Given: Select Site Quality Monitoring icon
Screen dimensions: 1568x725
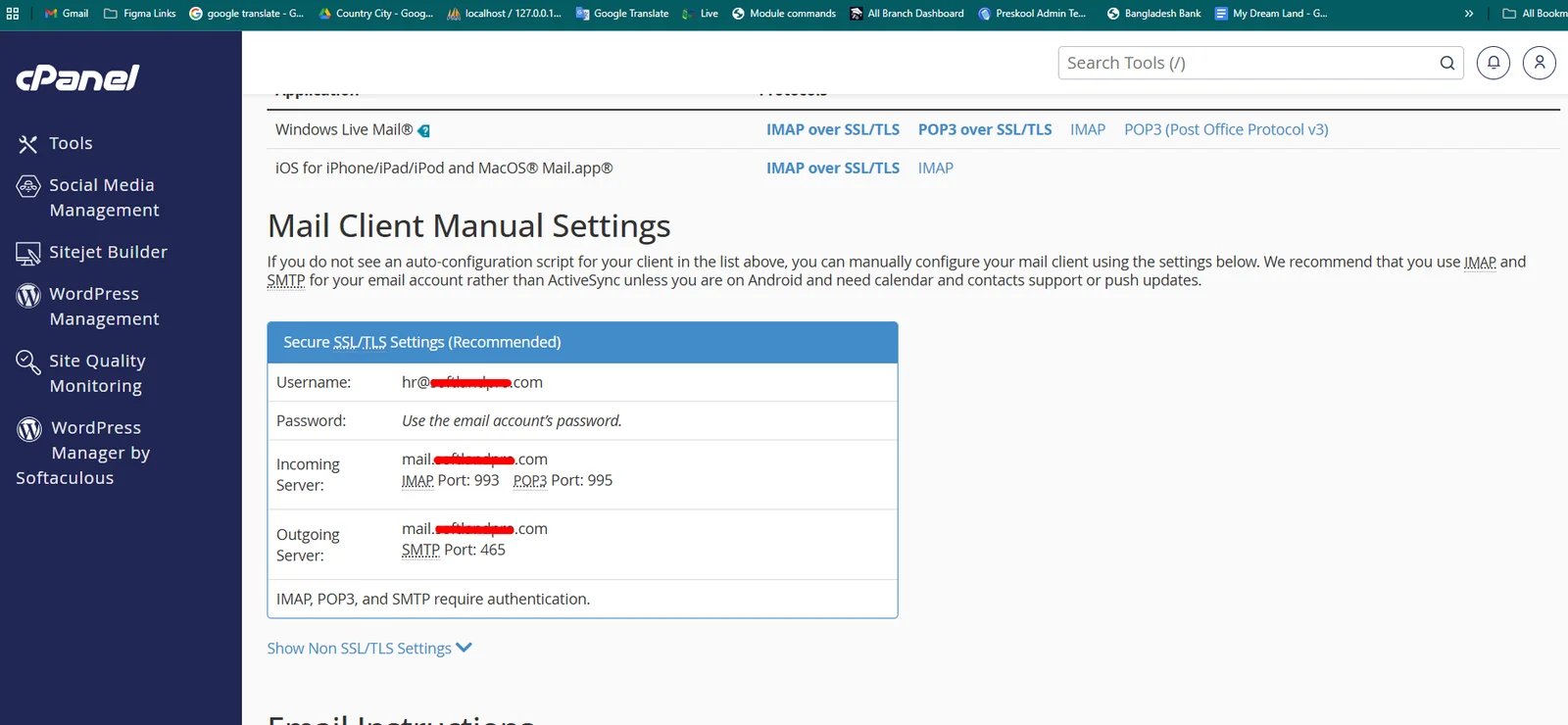Looking at the screenshot, I should click(28, 362).
